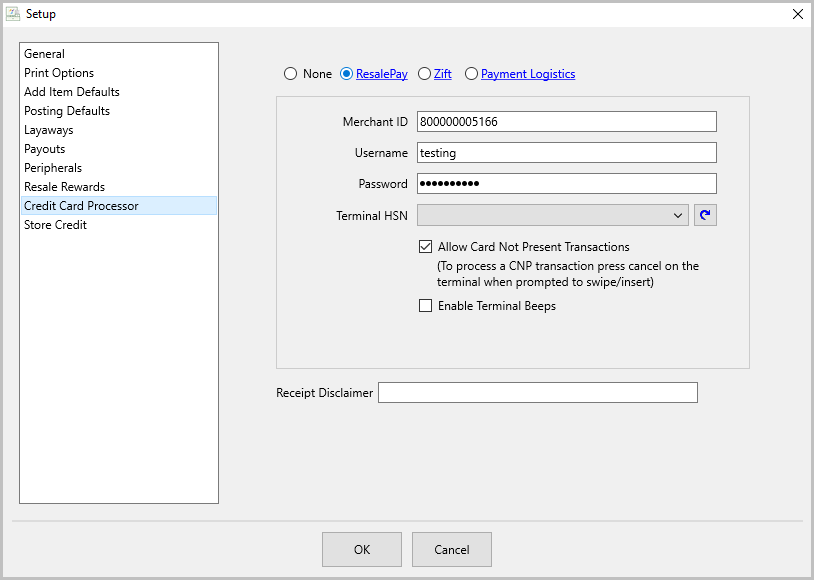Click into the Password field
The width and height of the screenshot is (814, 580).
[567, 184]
